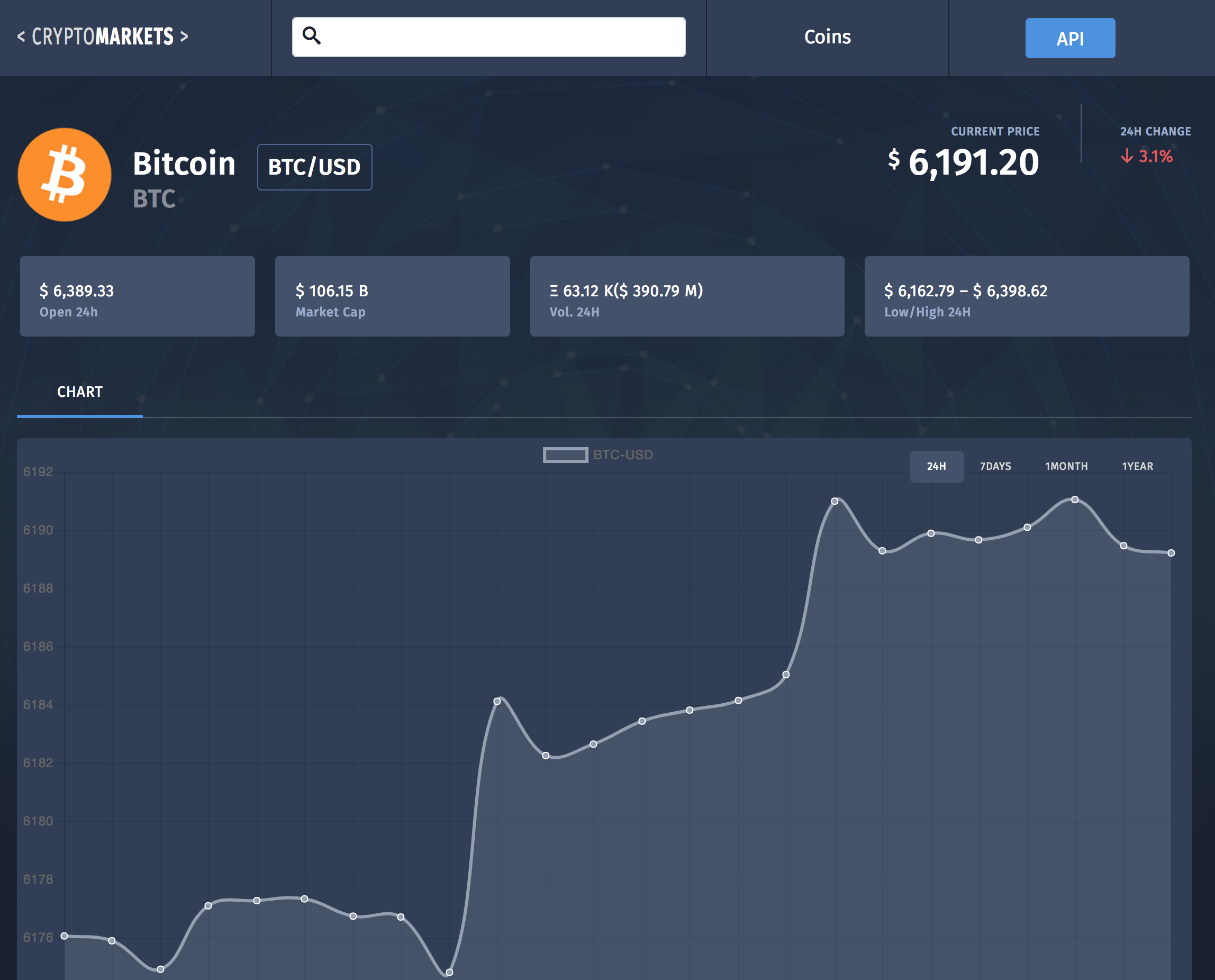
Task: Click the 6176 y-axis label
Action: (38, 937)
